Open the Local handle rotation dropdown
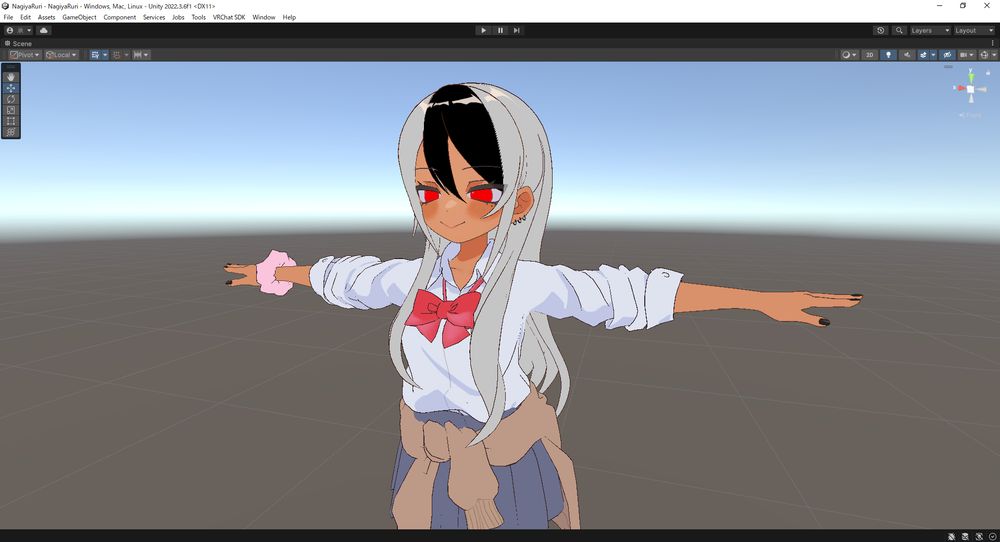This screenshot has height=542, width=1000. click(x=62, y=55)
